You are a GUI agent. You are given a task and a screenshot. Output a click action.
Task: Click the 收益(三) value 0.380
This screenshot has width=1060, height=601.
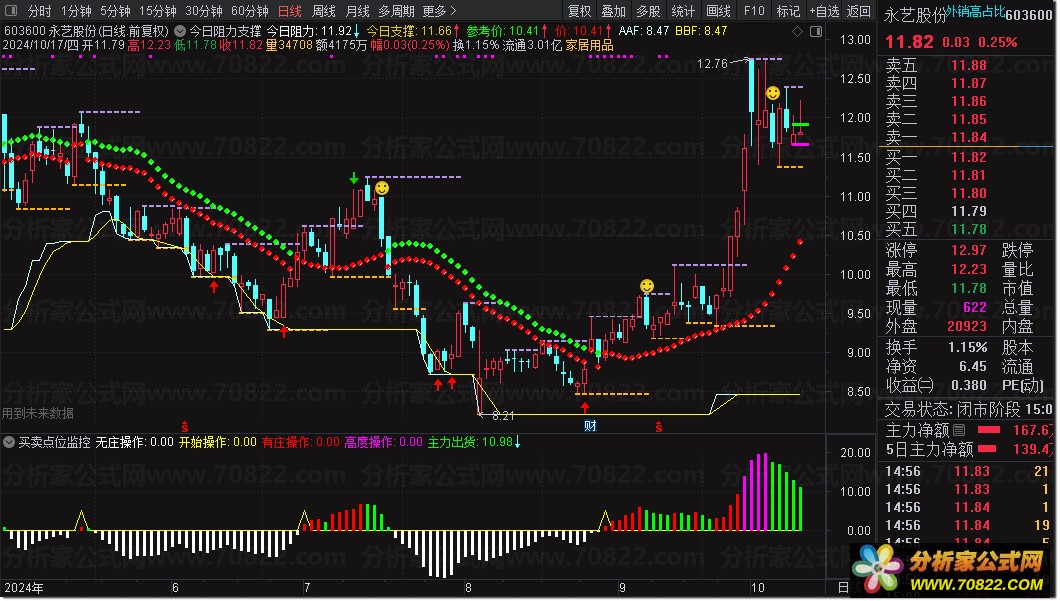coord(969,385)
